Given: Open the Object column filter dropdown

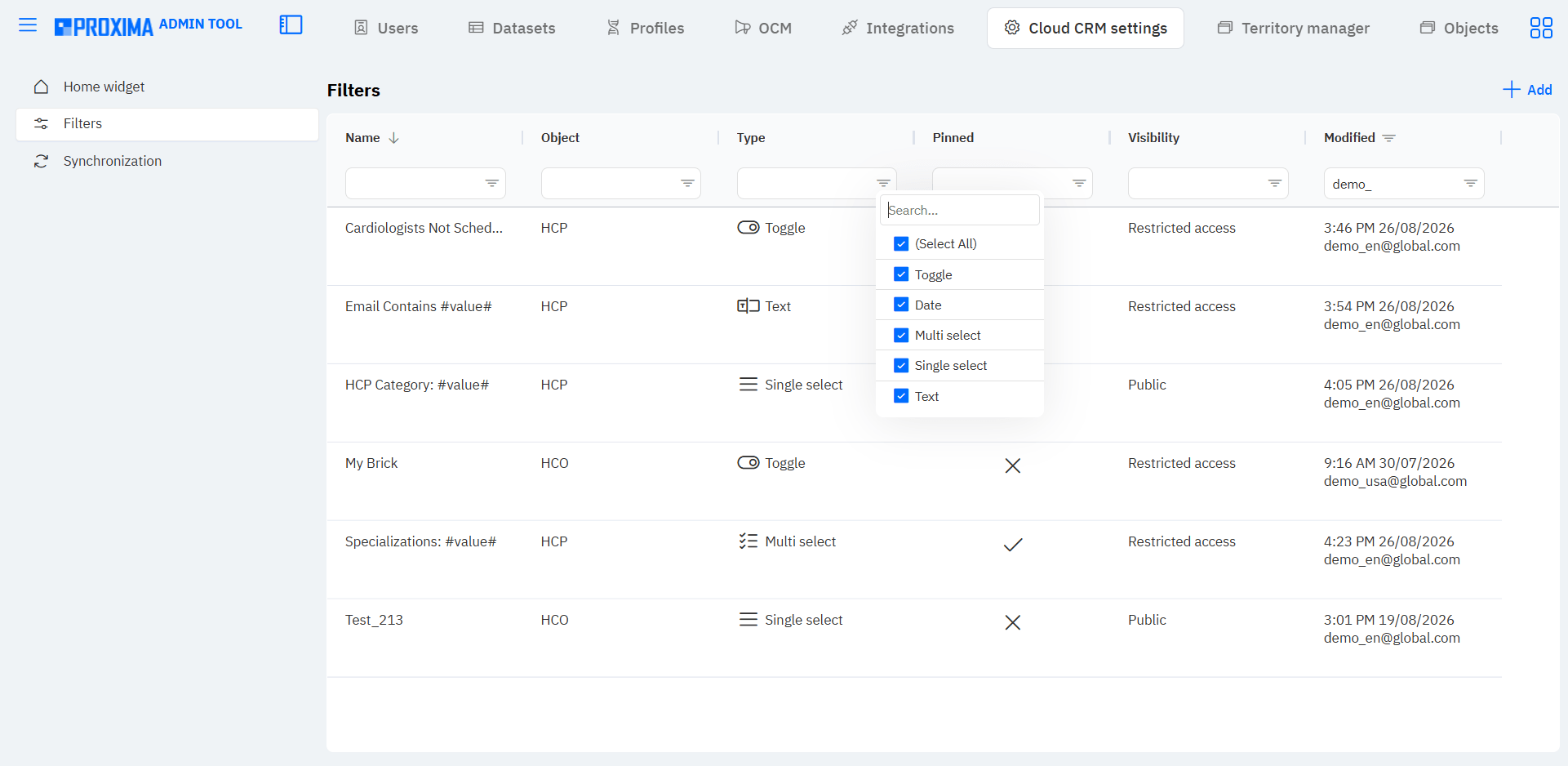Looking at the screenshot, I should [x=688, y=183].
